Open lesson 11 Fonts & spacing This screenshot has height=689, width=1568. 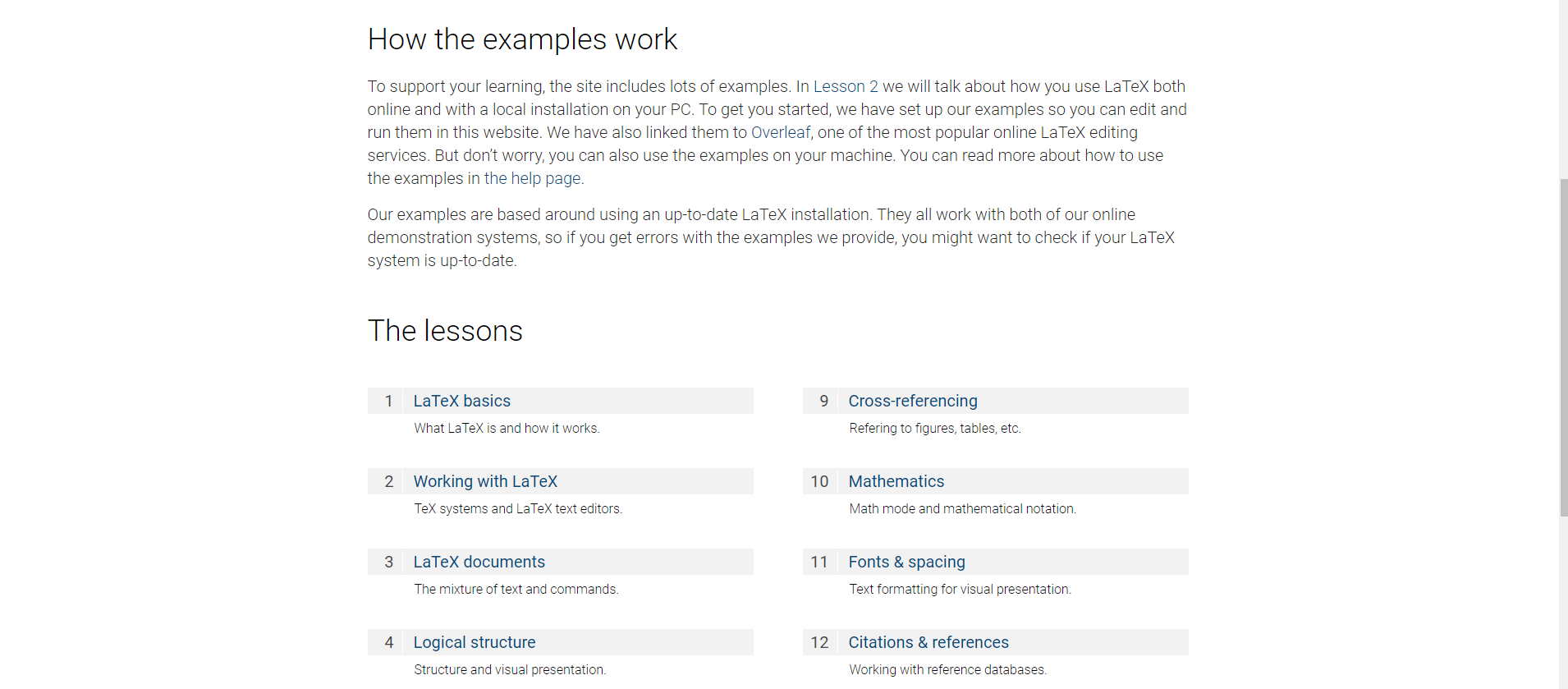907,562
